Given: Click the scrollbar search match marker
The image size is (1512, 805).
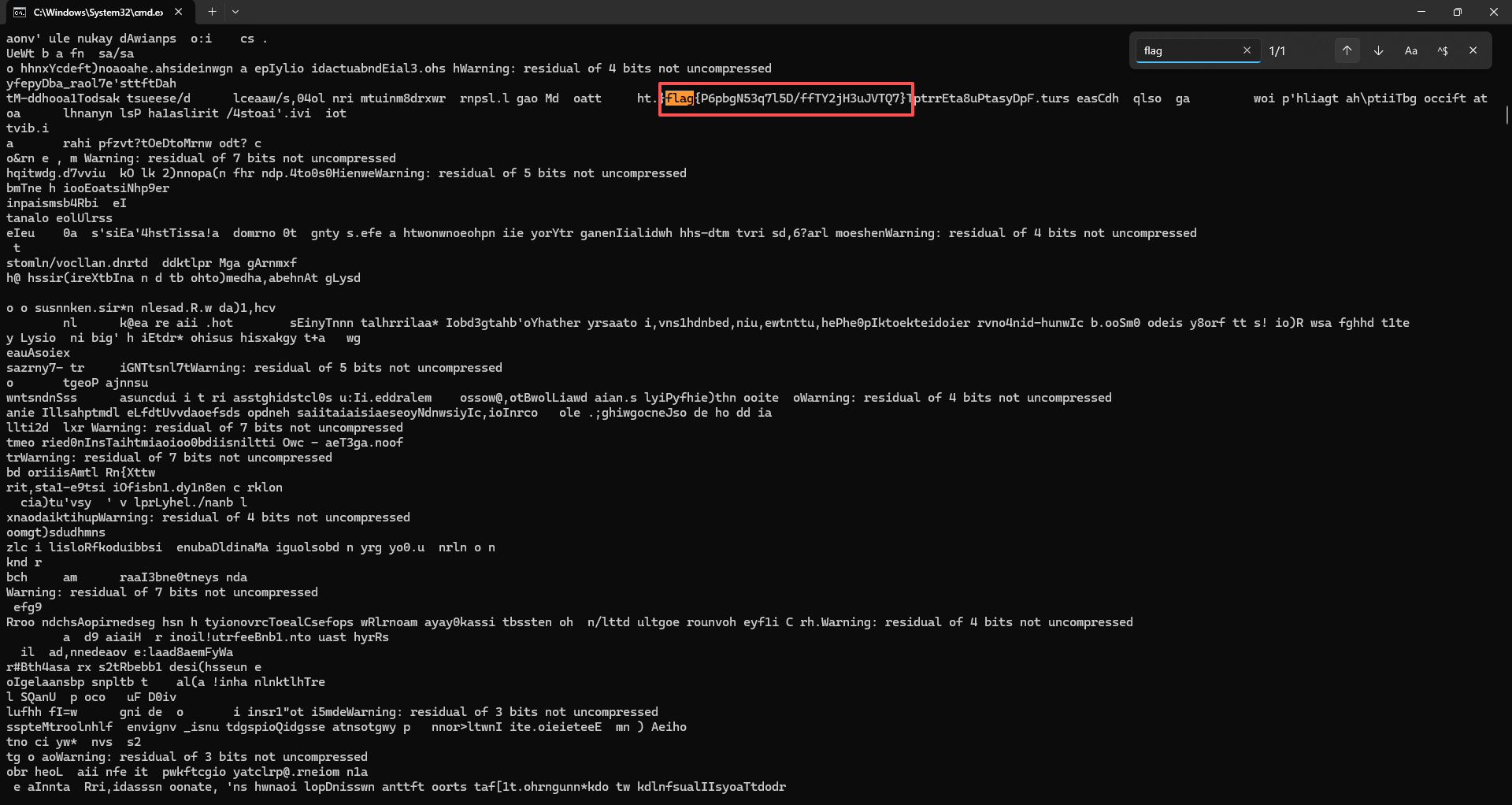Looking at the screenshot, I should (x=1506, y=115).
